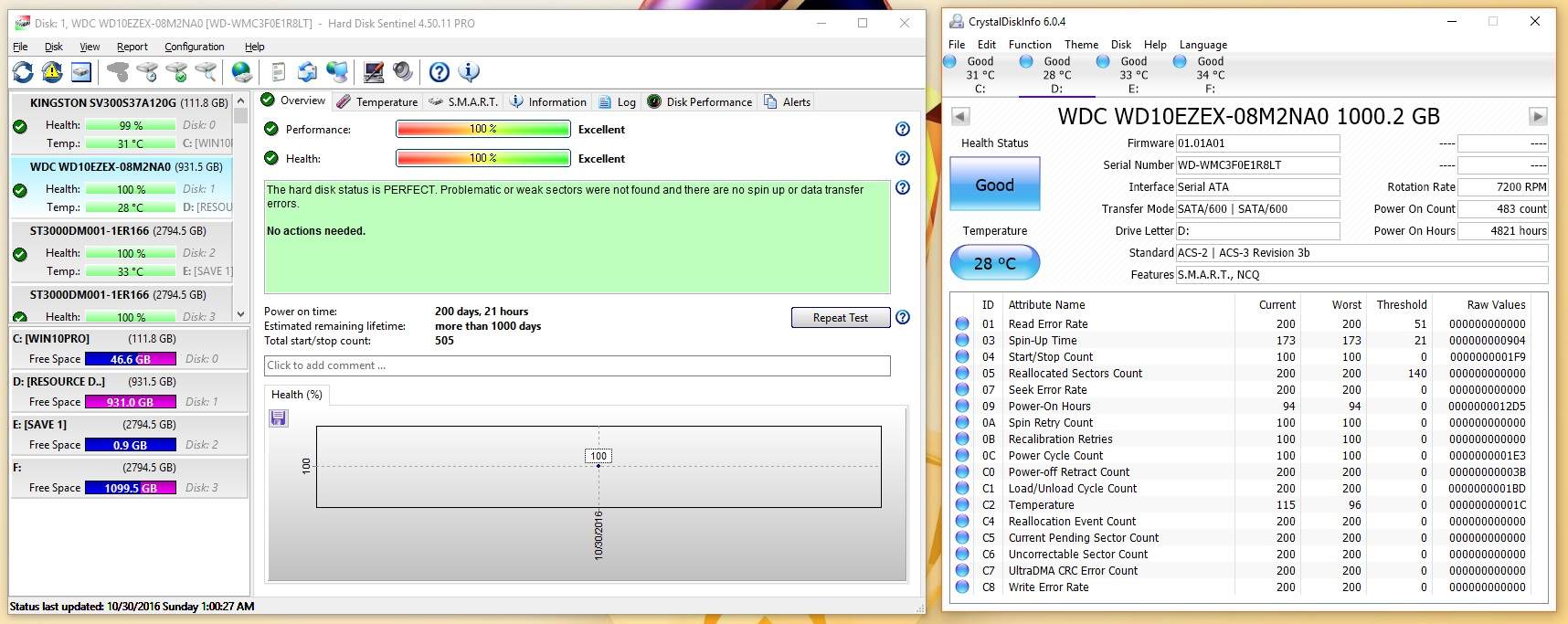Select the Health (%) chart tab

[x=297, y=395]
